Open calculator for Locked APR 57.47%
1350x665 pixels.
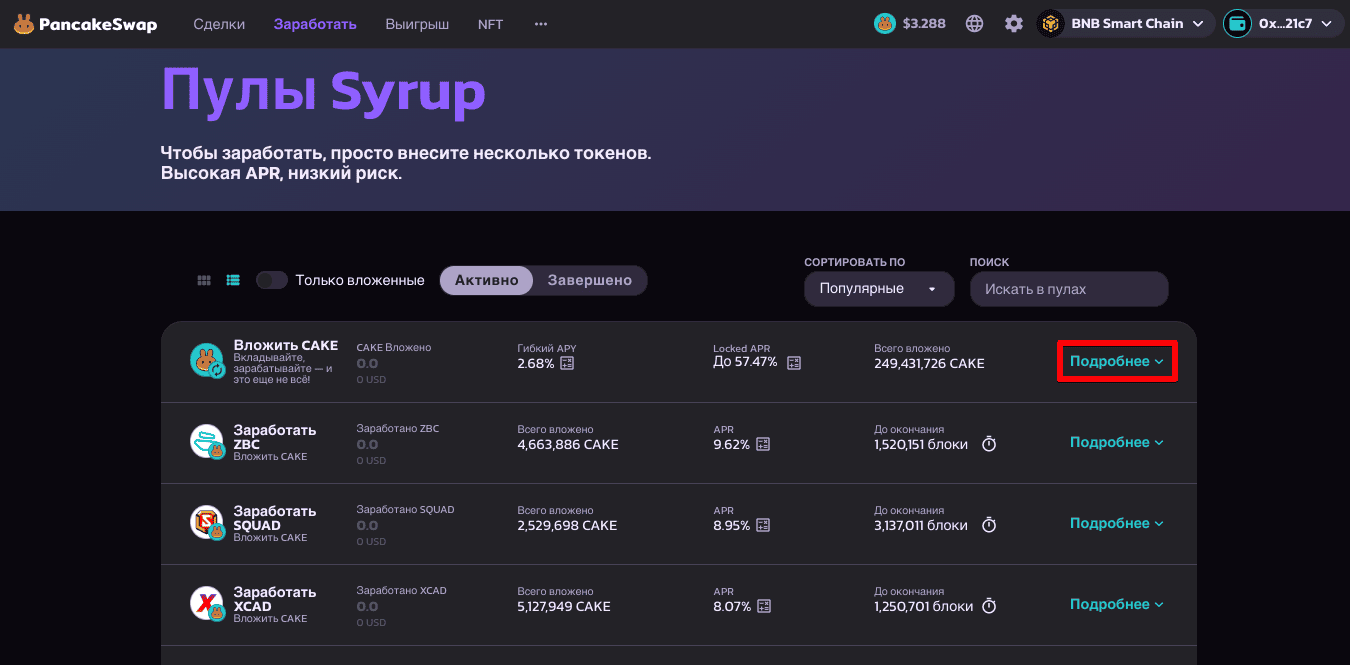pyautogui.click(x=794, y=362)
